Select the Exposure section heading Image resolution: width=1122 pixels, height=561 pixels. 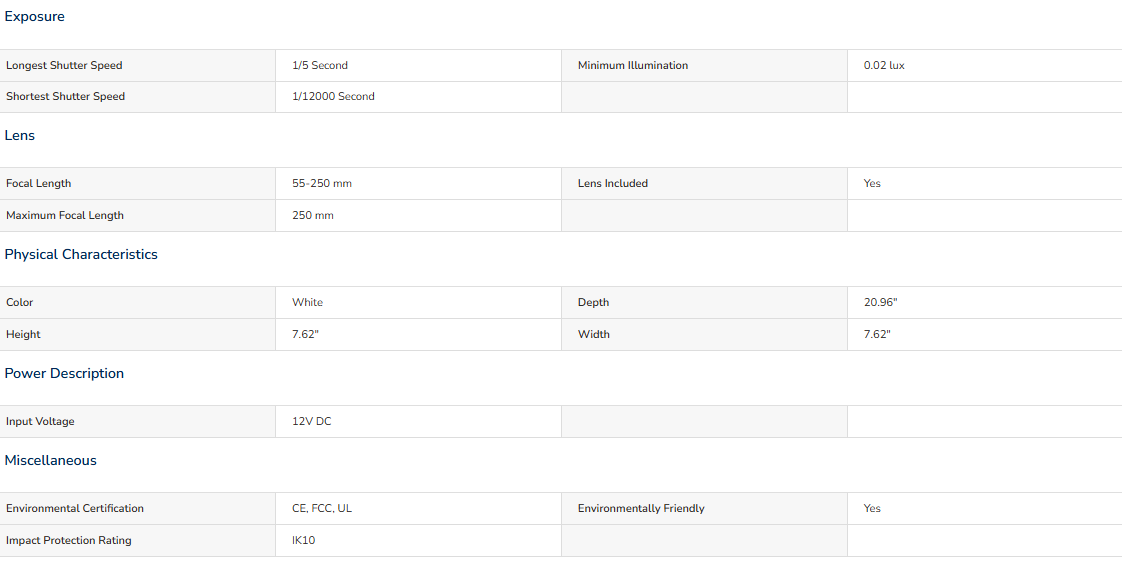coord(34,16)
